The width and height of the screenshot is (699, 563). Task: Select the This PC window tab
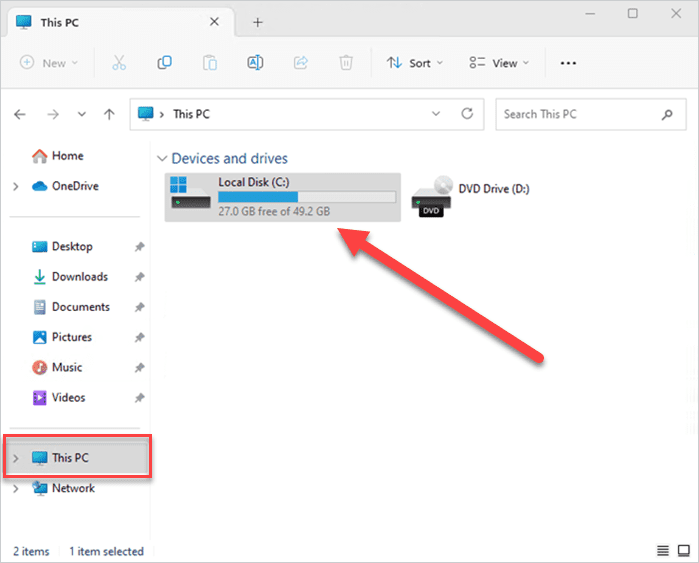[x=120, y=22]
